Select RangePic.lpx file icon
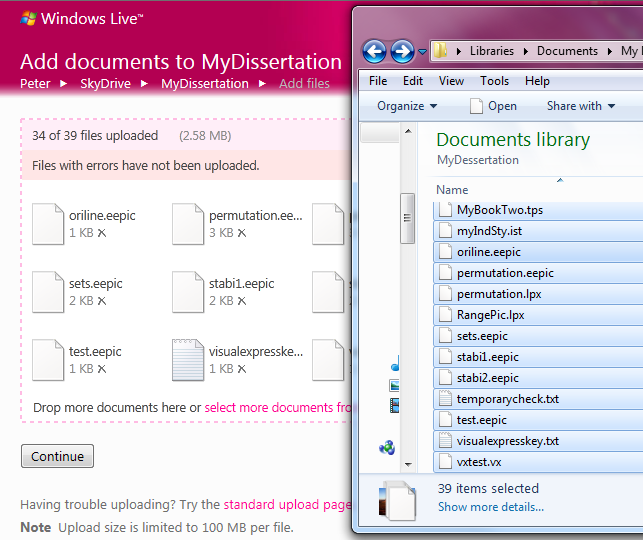 coord(445,315)
